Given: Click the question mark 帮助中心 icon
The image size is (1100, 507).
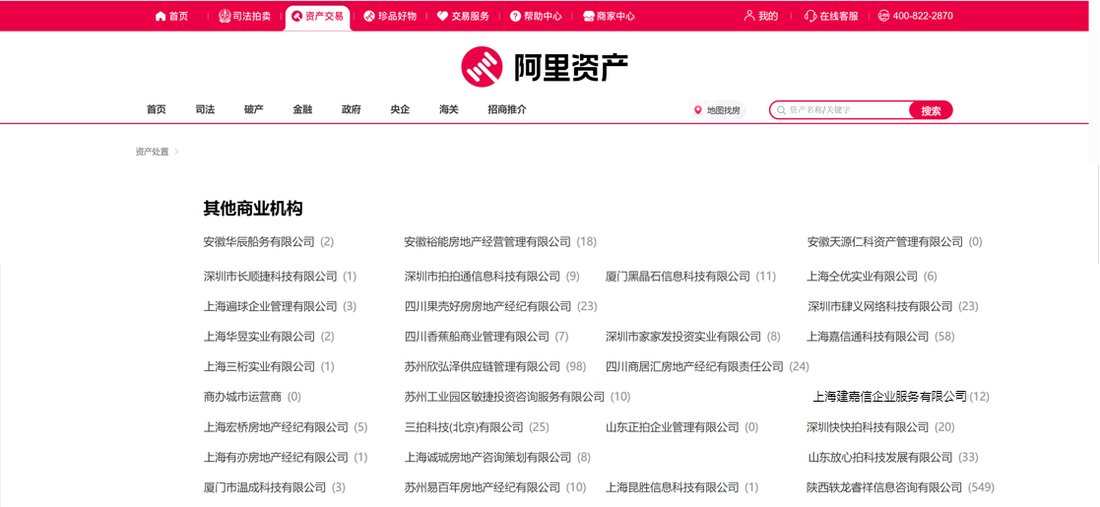Looking at the screenshot, I should [x=515, y=16].
